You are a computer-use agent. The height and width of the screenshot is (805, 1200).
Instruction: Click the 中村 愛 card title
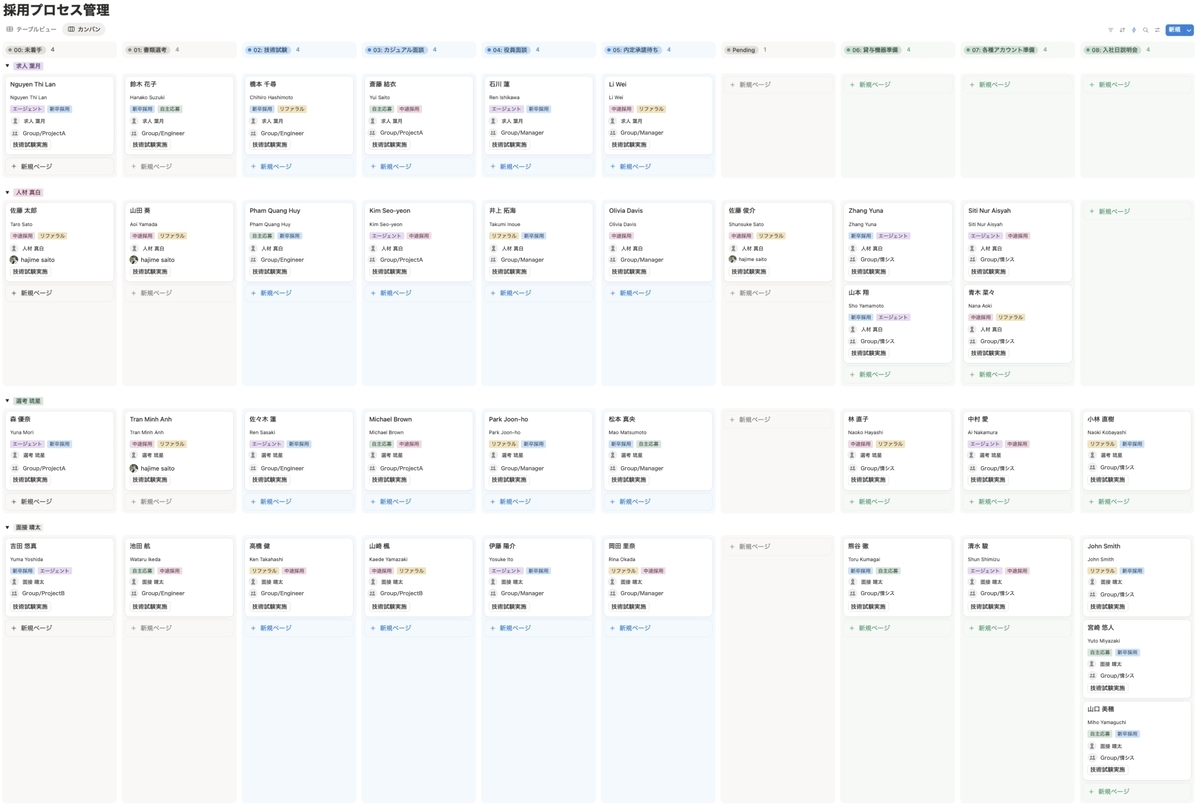(978, 420)
